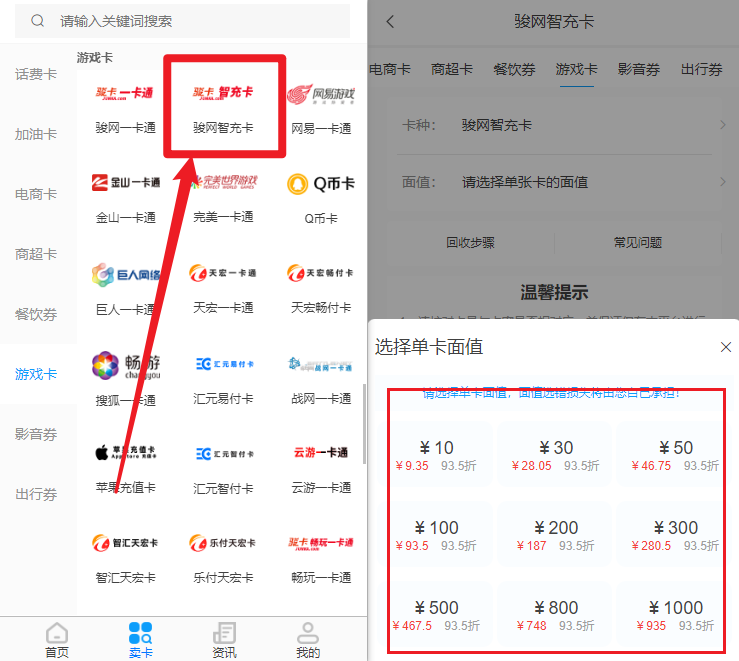Viewport: 739px width, 661px height.
Task: Open the 骏网一卡通 card icon
Action: tap(125, 93)
